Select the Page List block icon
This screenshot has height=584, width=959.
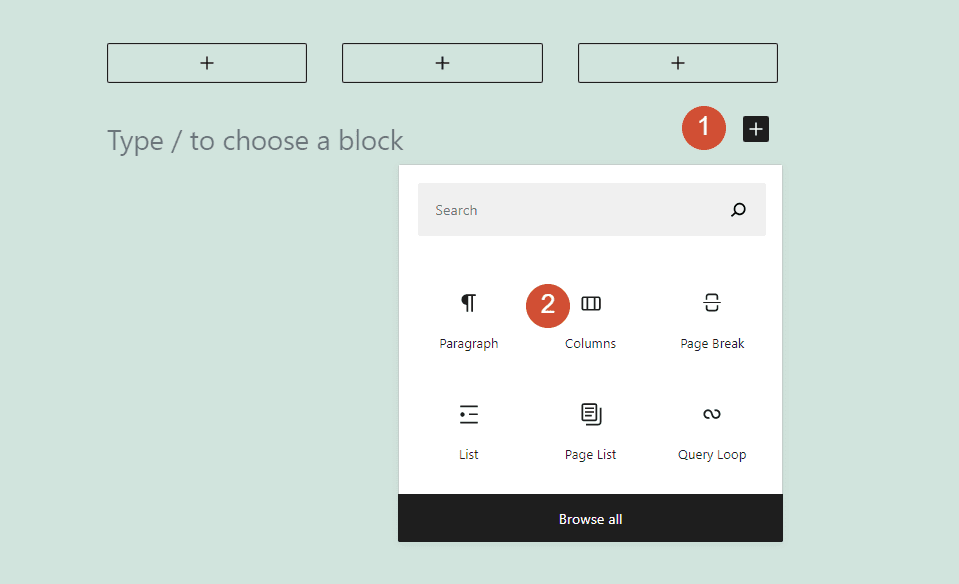(590, 414)
